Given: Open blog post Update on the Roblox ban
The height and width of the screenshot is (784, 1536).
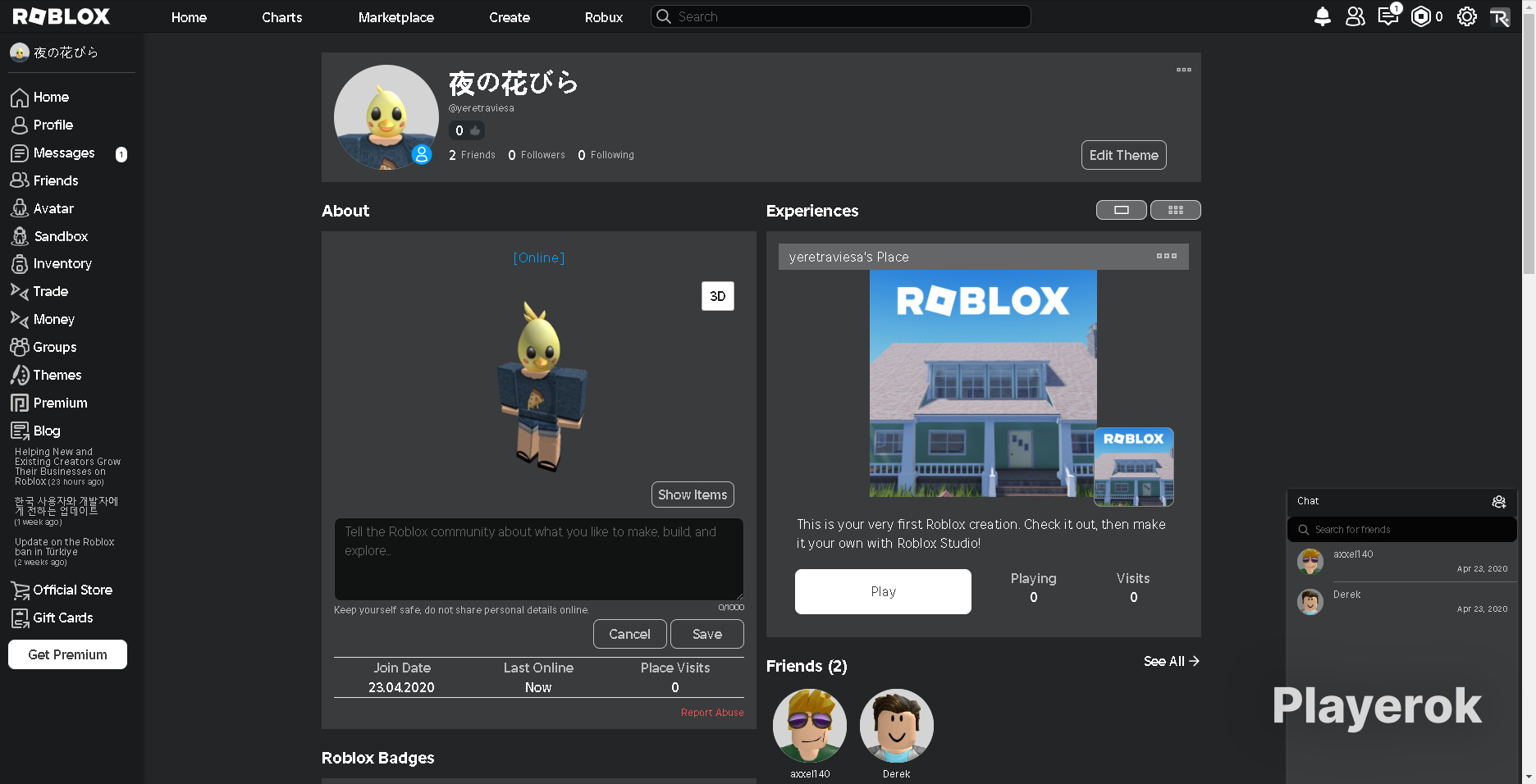Looking at the screenshot, I should point(65,552).
